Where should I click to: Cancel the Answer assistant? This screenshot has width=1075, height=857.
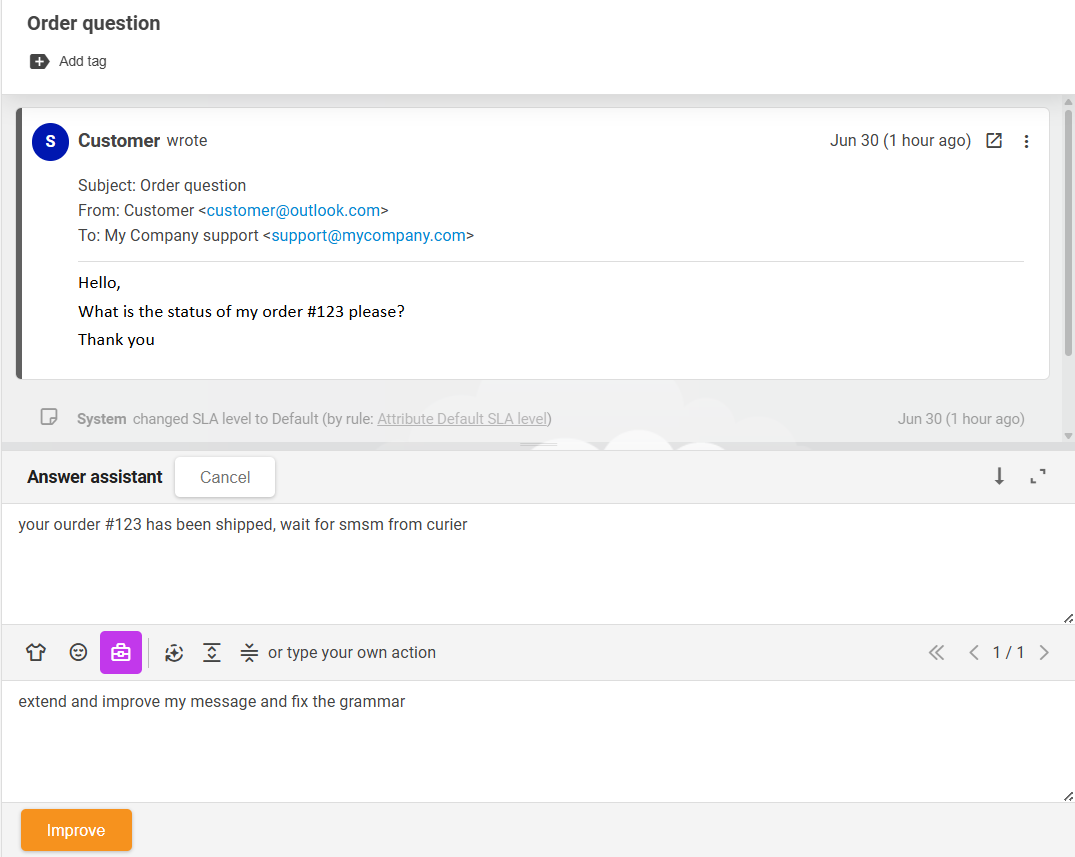(224, 477)
